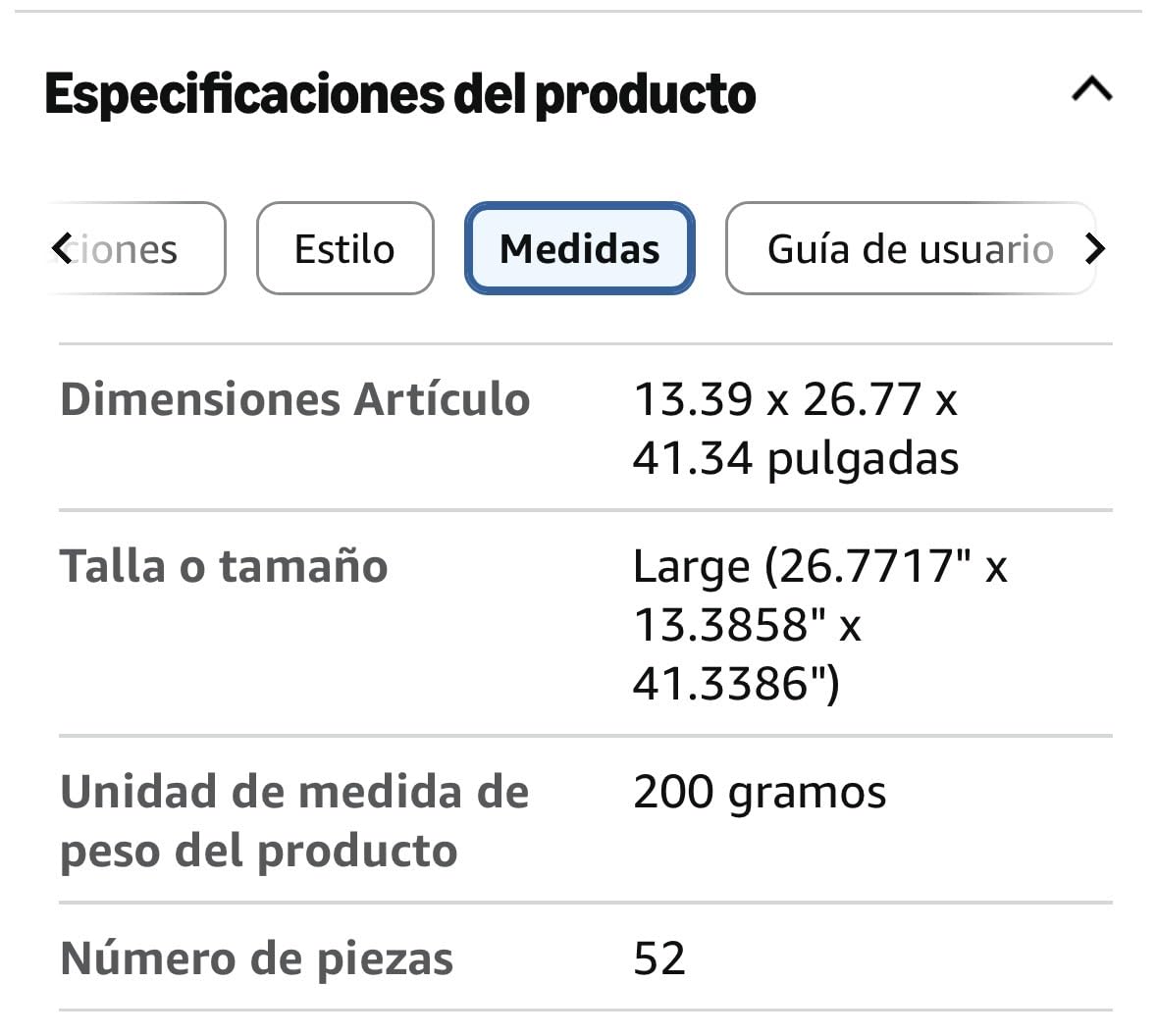This screenshot has width=1157, height=1036.
Task: Switch to the Estilo tab
Action: click(344, 248)
